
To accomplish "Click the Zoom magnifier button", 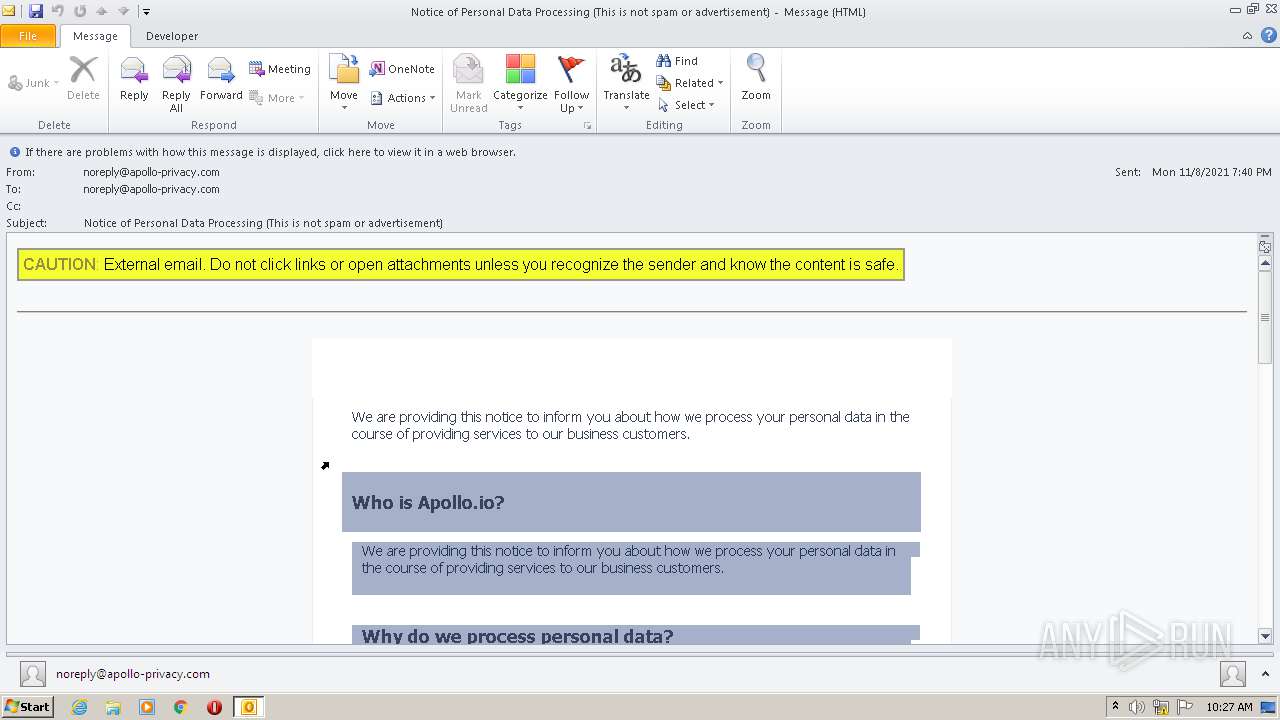I will [756, 80].
